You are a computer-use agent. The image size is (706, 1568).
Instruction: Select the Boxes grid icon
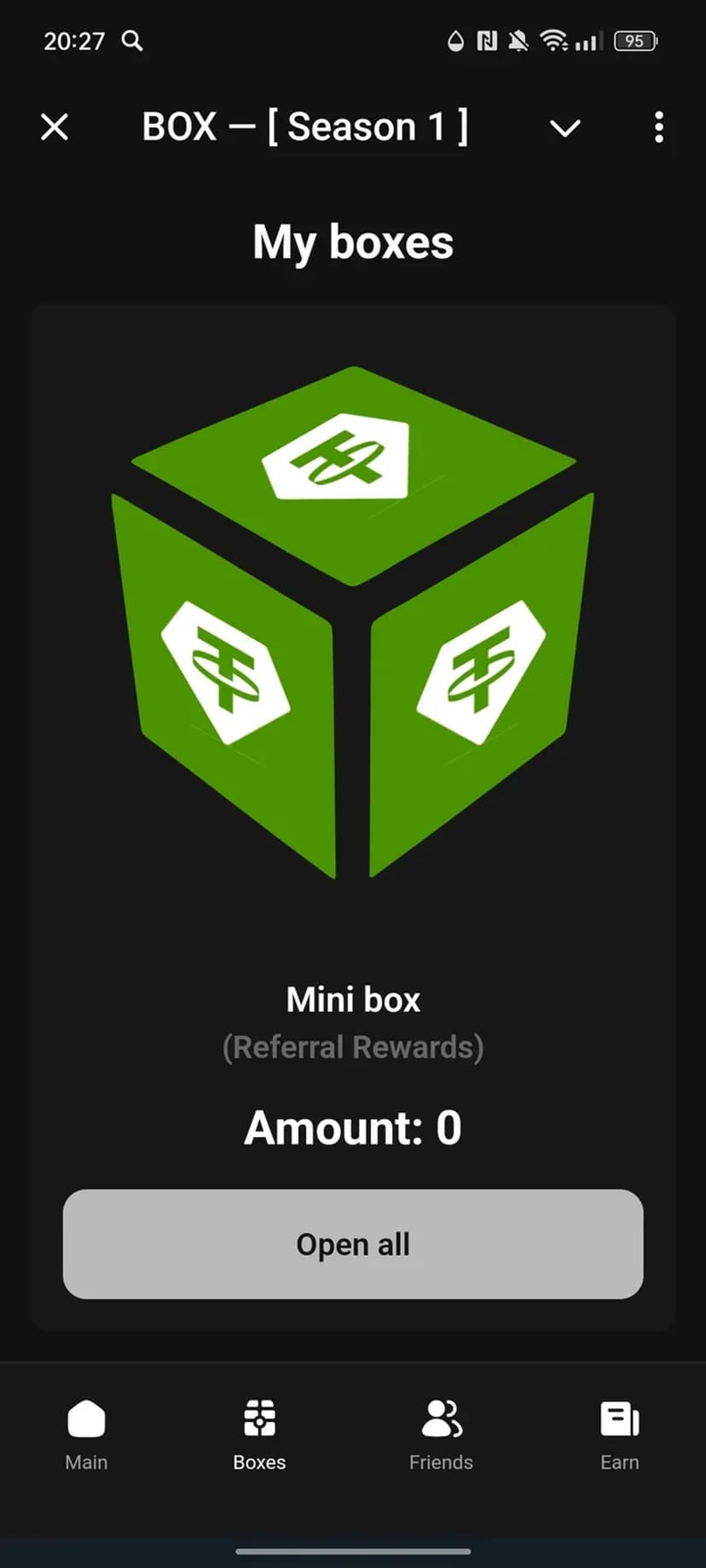259,1419
